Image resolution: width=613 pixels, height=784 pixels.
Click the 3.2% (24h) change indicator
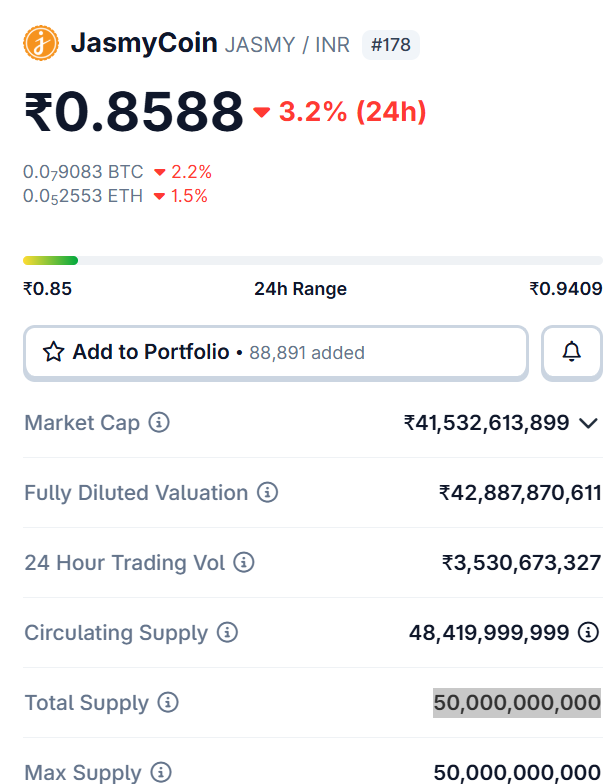pyautogui.click(x=341, y=112)
